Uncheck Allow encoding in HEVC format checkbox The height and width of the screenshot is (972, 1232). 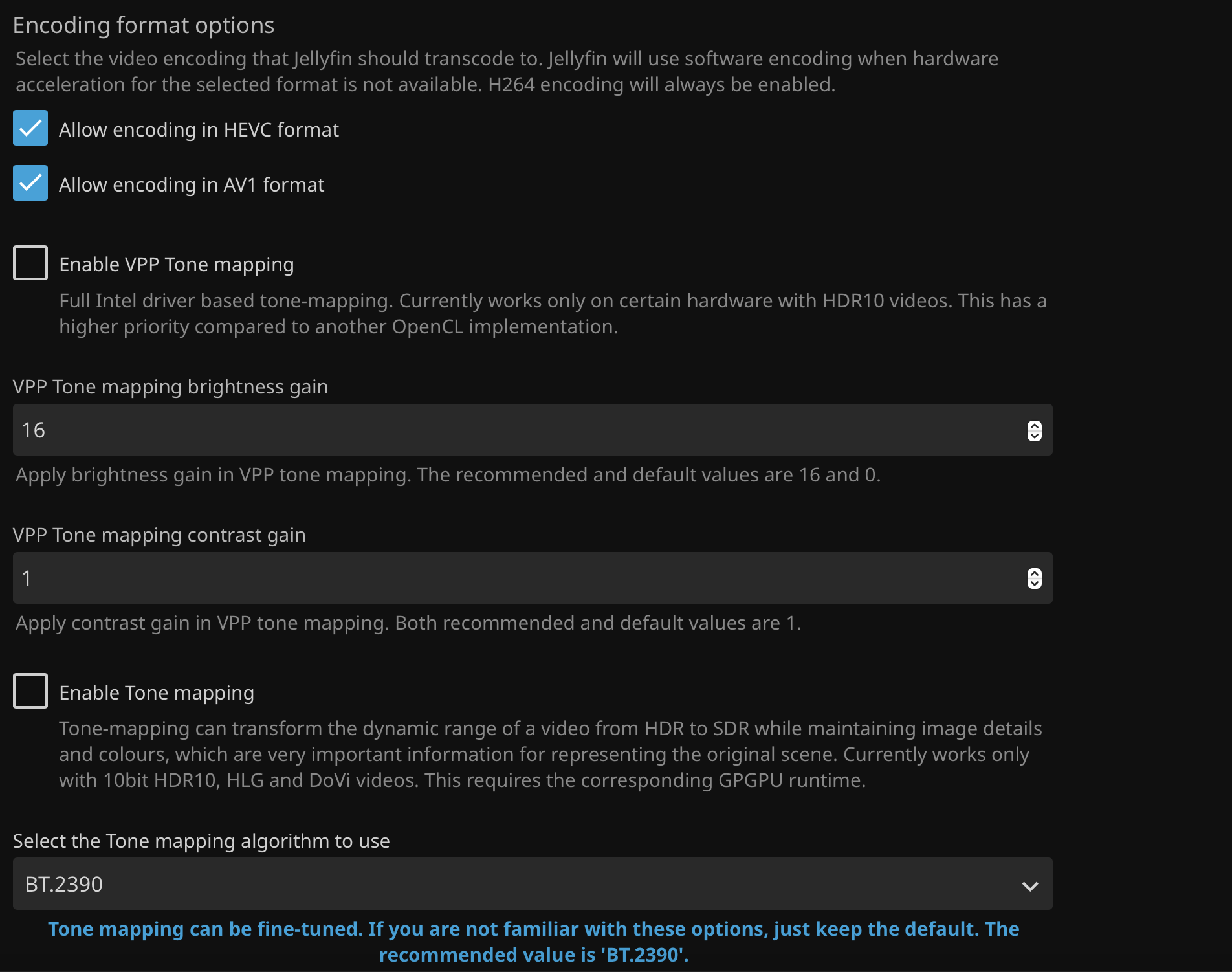[x=30, y=128]
